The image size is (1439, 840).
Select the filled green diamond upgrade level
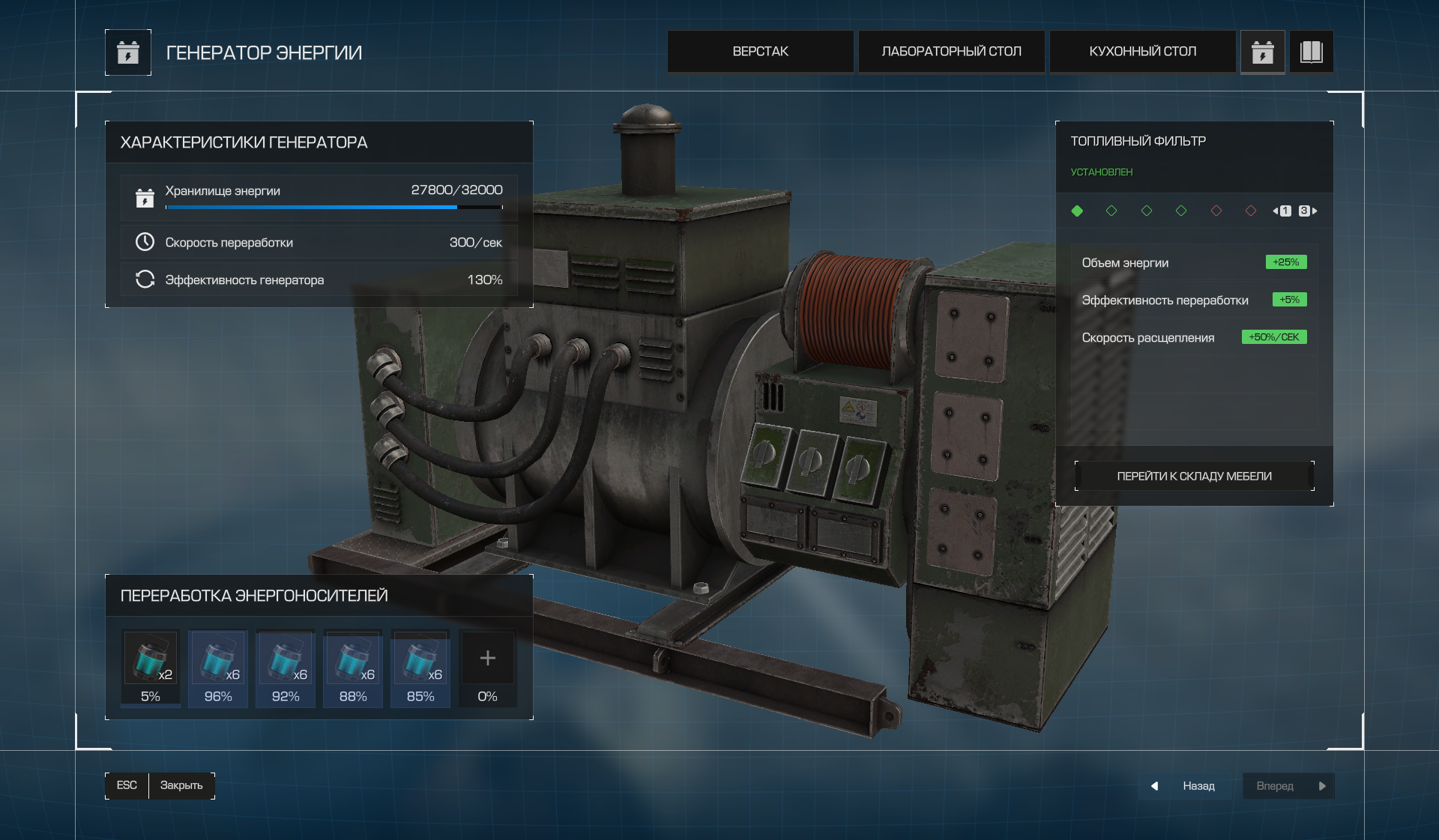pyautogui.click(x=1077, y=211)
